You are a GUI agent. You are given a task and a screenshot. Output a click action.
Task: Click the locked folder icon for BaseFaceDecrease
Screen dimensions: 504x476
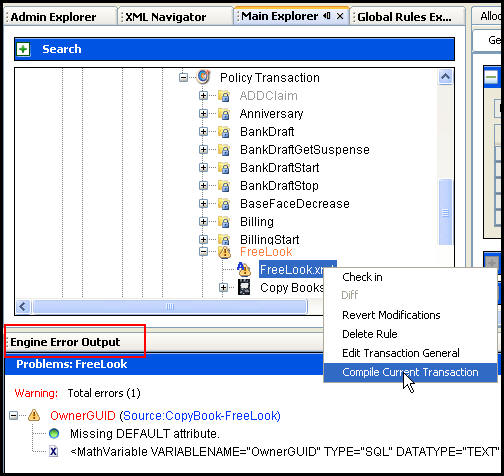[224, 204]
